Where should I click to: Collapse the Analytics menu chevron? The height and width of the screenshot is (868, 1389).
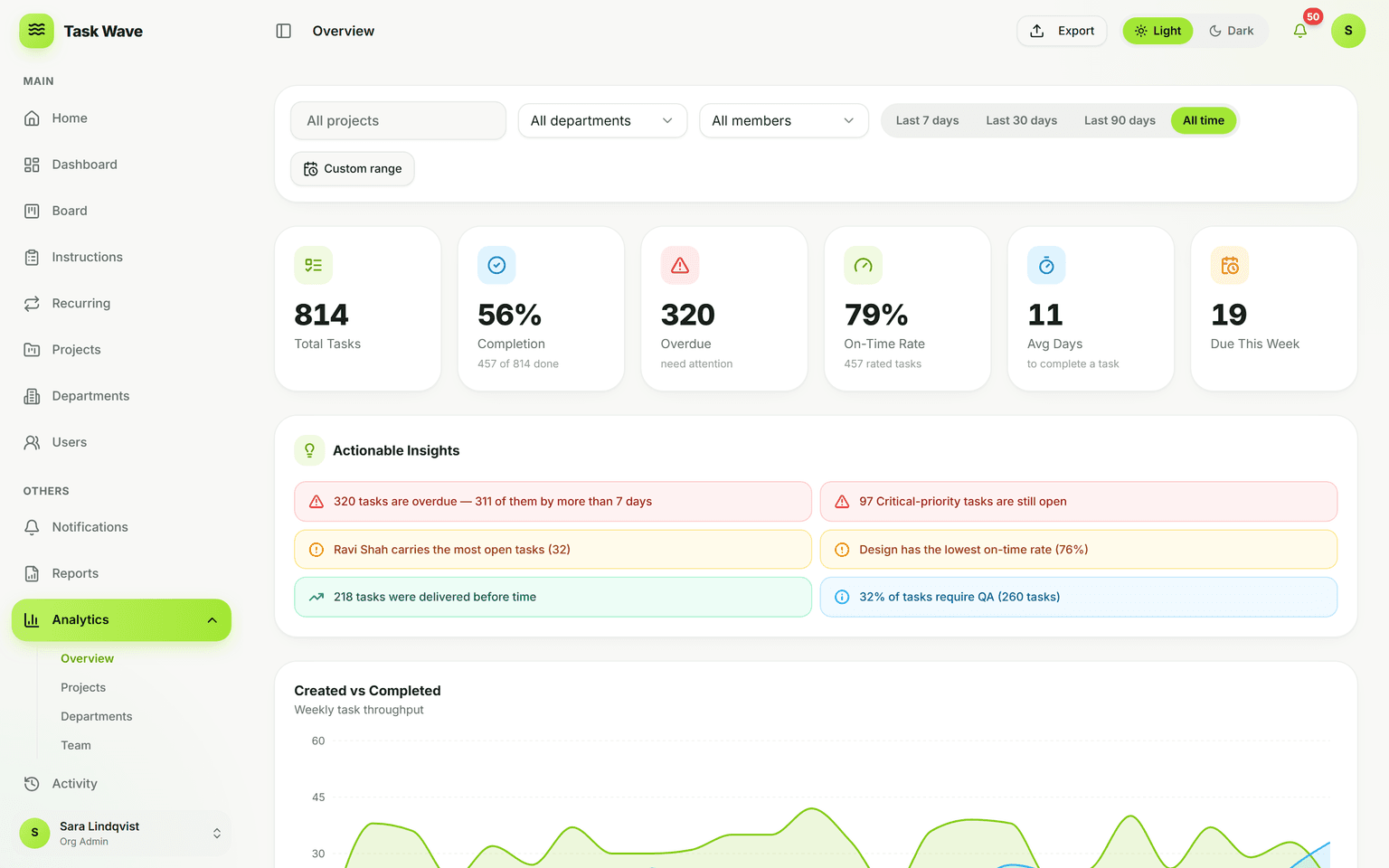(x=212, y=620)
